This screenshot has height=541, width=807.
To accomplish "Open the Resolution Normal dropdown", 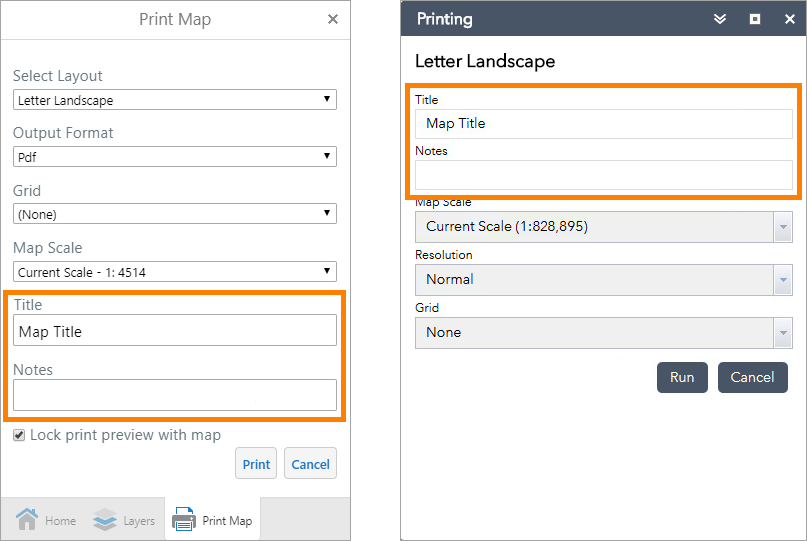I will tap(603, 280).
